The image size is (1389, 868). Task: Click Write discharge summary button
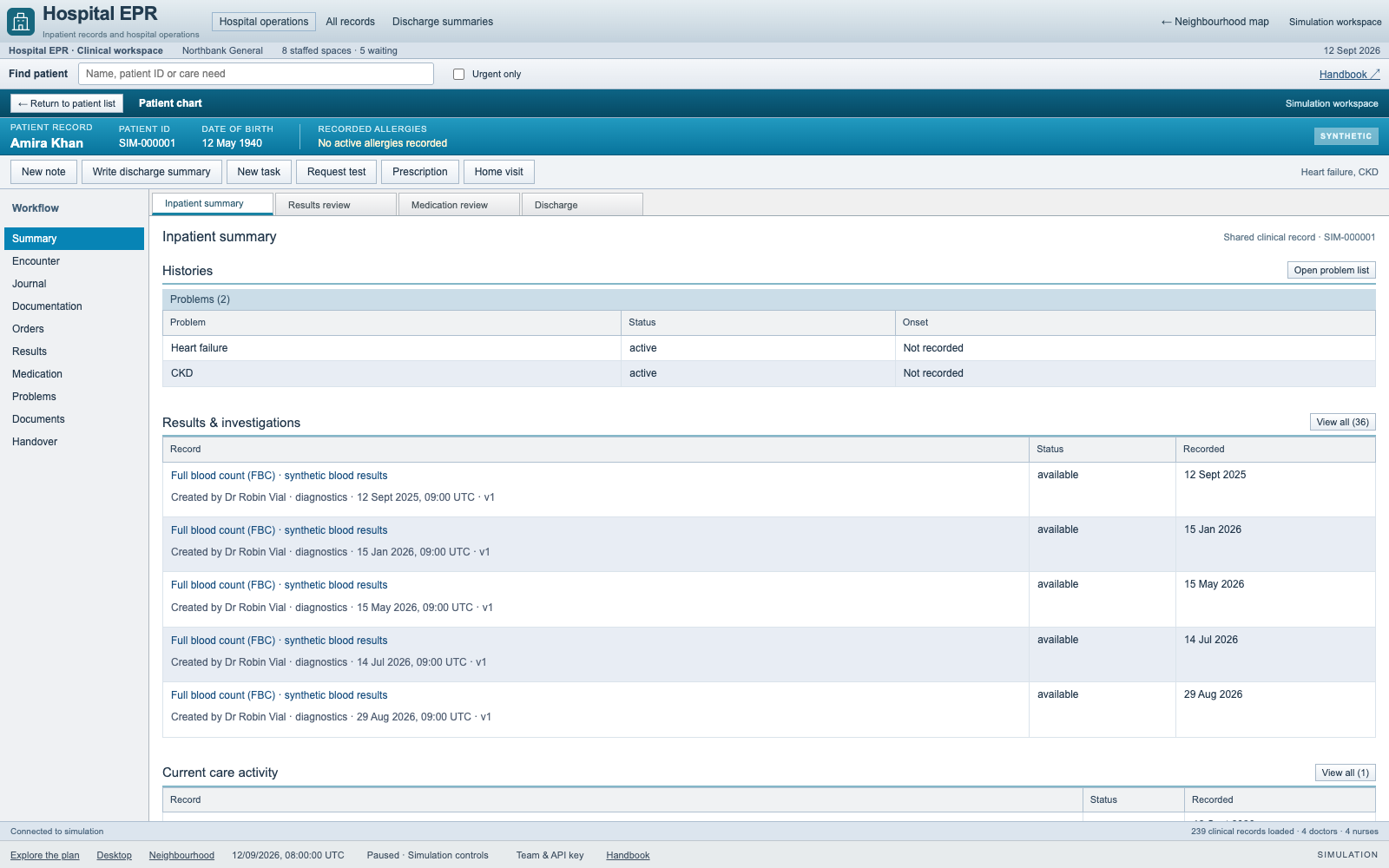point(152,172)
